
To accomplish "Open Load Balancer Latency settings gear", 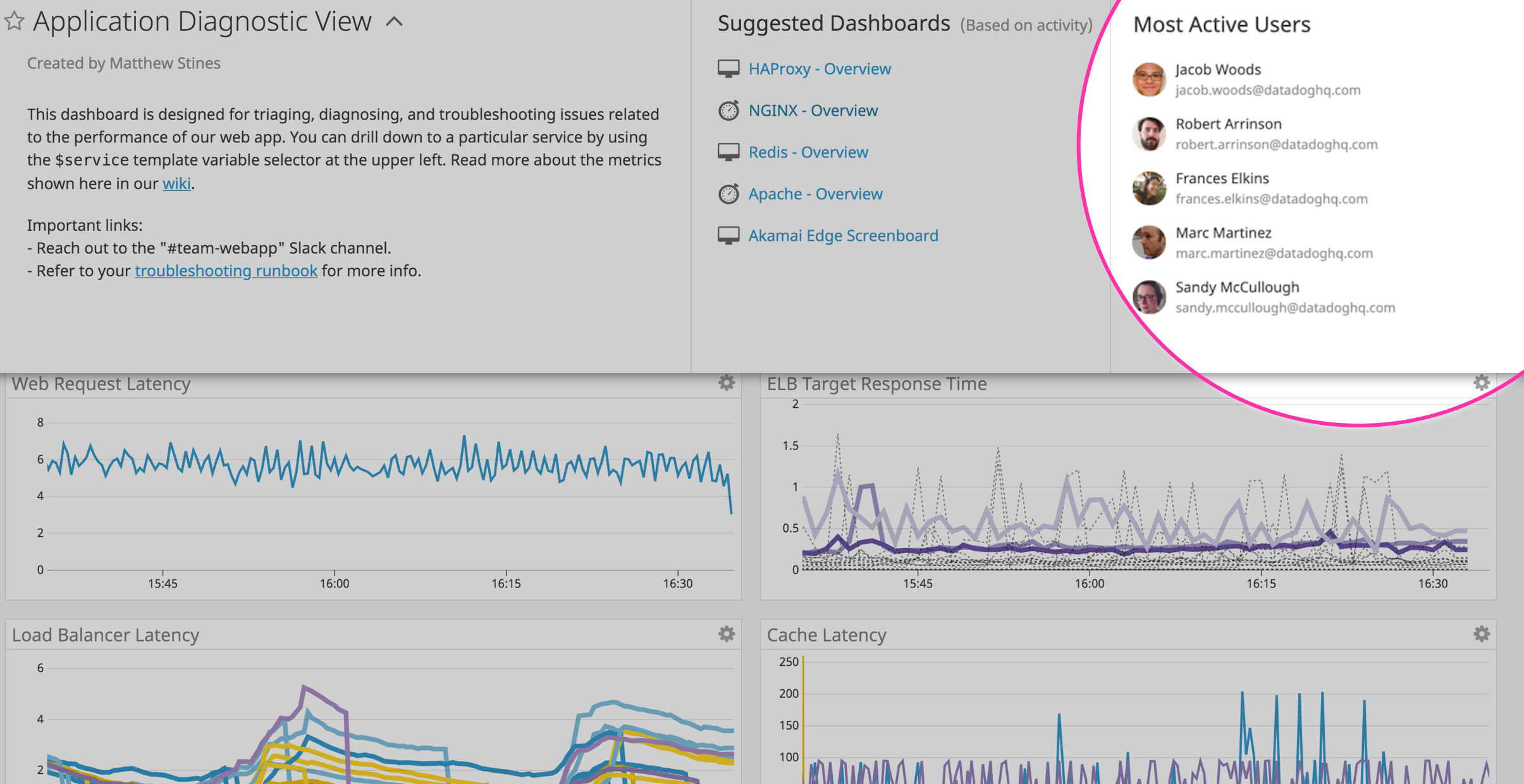I will [x=726, y=634].
